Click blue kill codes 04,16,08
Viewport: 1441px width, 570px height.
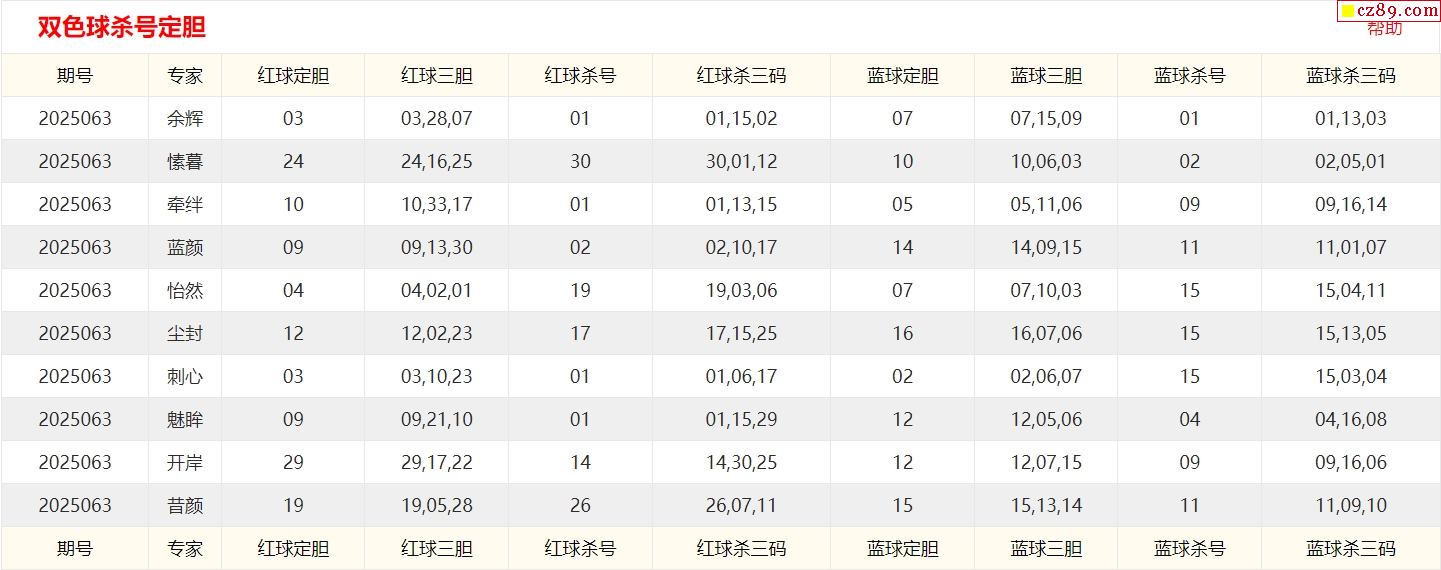point(1351,419)
